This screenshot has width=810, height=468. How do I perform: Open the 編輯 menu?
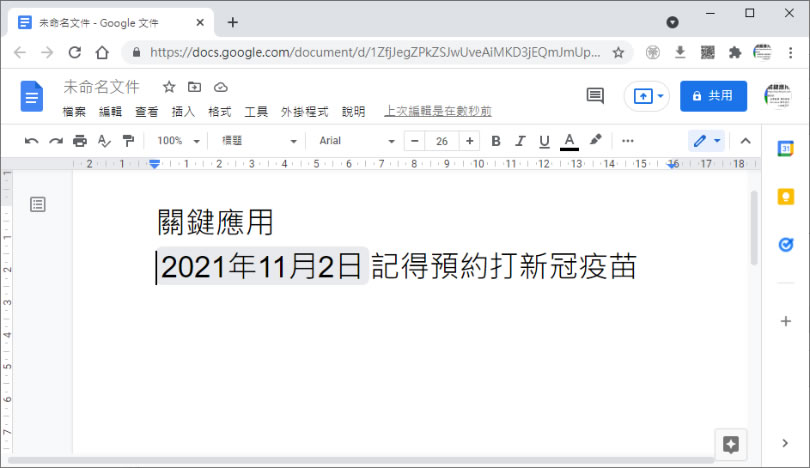pyautogui.click(x=110, y=112)
